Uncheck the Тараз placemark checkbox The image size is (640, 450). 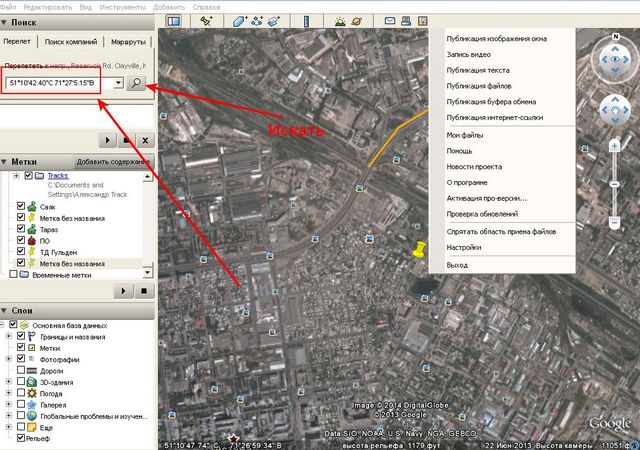pyautogui.click(x=21, y=229)
